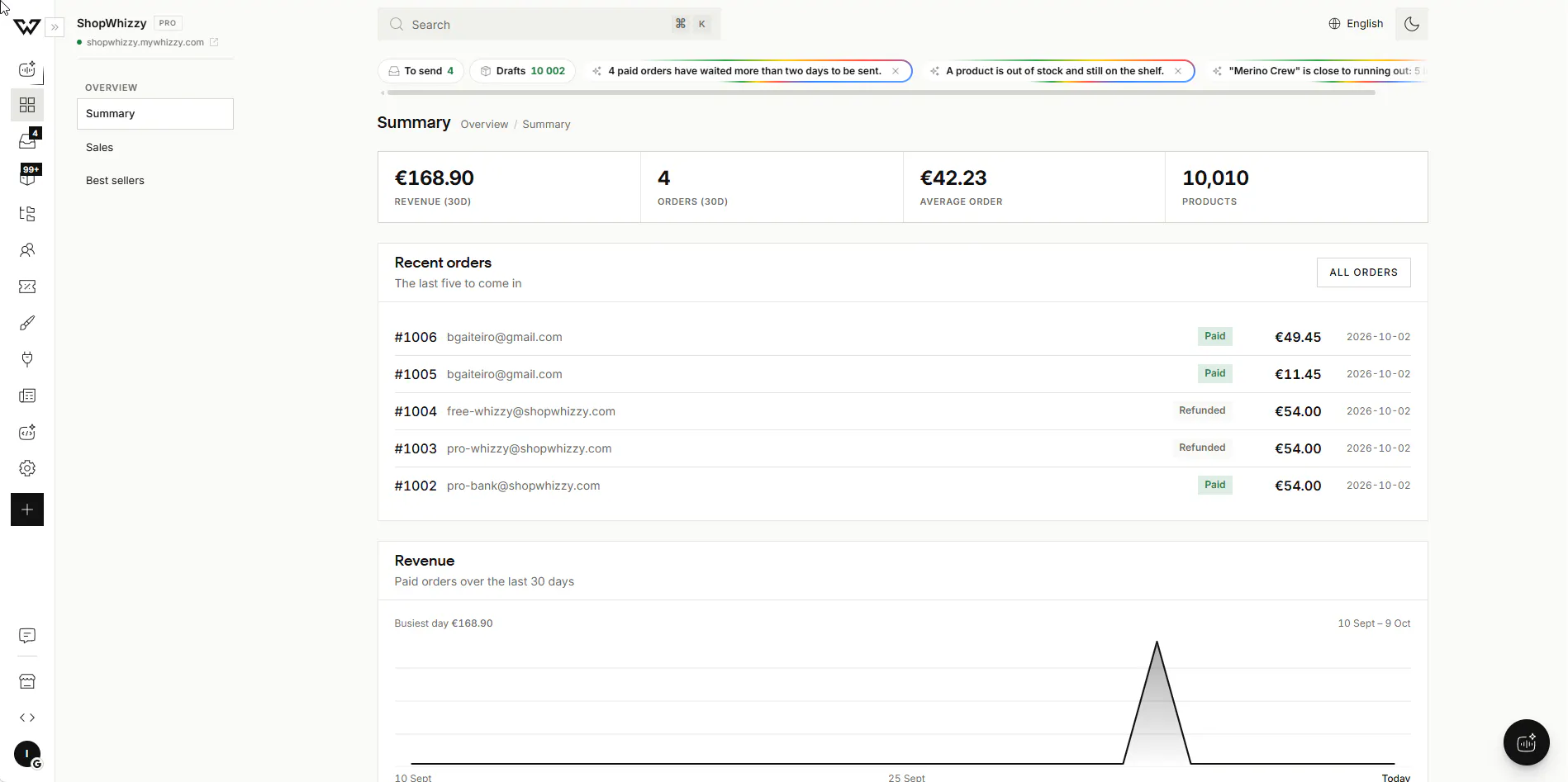Open the orders inbox icon with badge 4
Viewport: 1568px width, 782px height.
tap(27, 141)
